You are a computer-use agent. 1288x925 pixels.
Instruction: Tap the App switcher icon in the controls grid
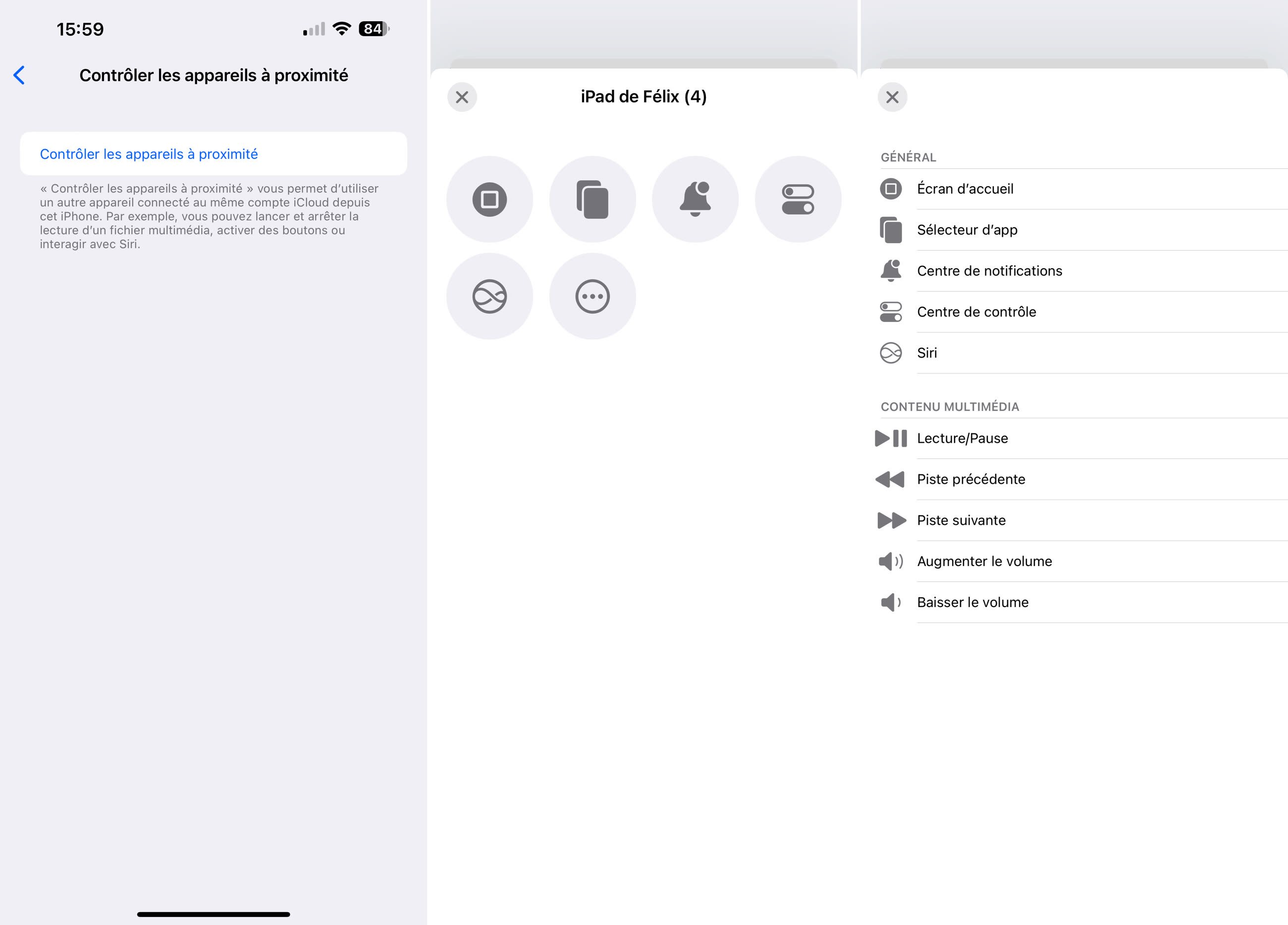pos(592,199)
